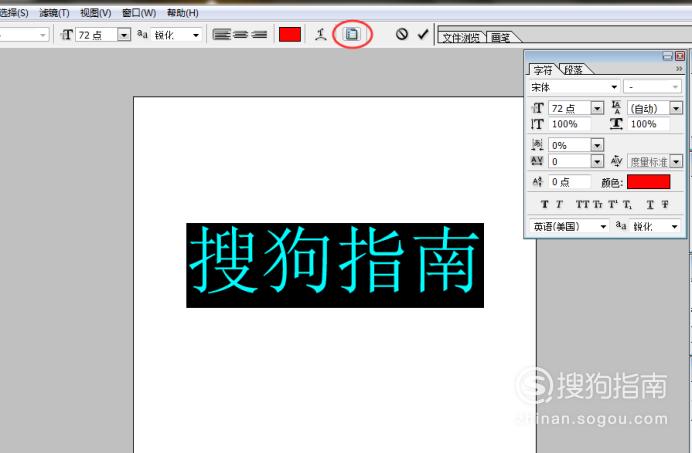Click the font size icon in character panel
This screenshot has height=453, width=692.
coord(537,108)
